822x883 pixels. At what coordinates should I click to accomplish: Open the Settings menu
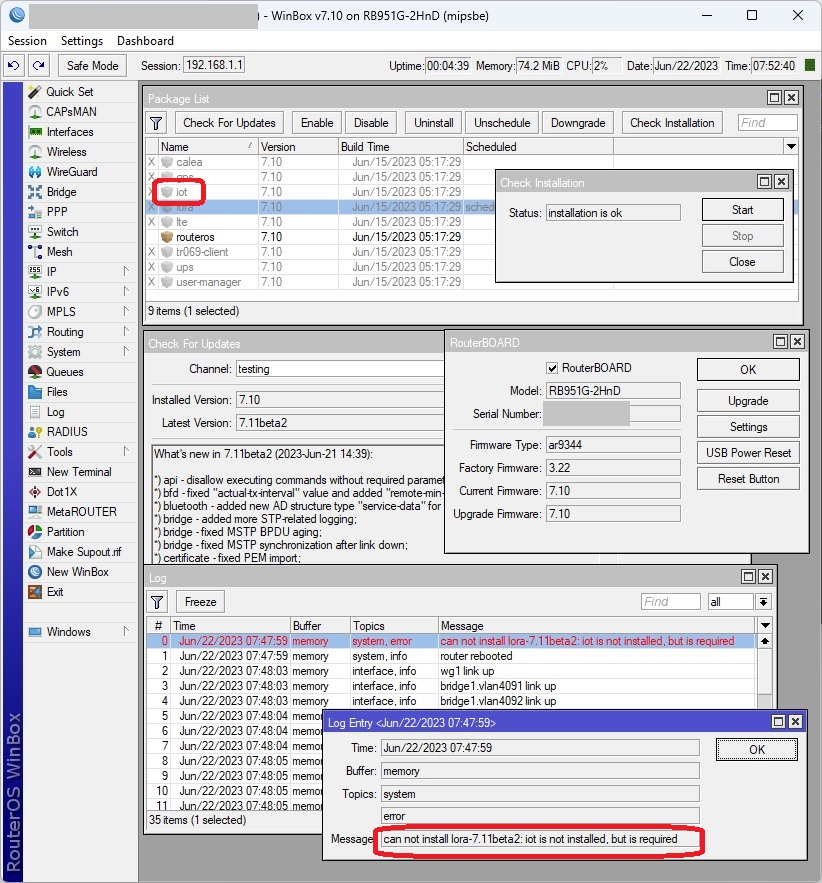82,41
